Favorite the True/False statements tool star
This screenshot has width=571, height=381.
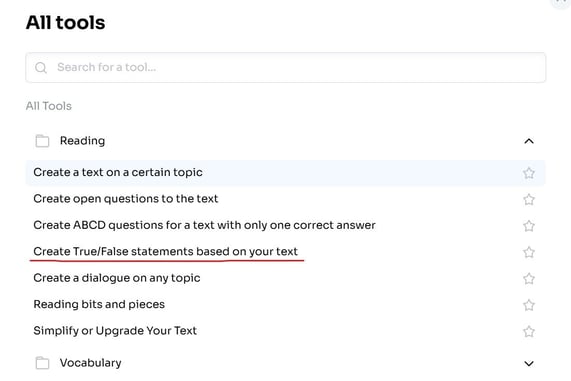coord(529,252)
